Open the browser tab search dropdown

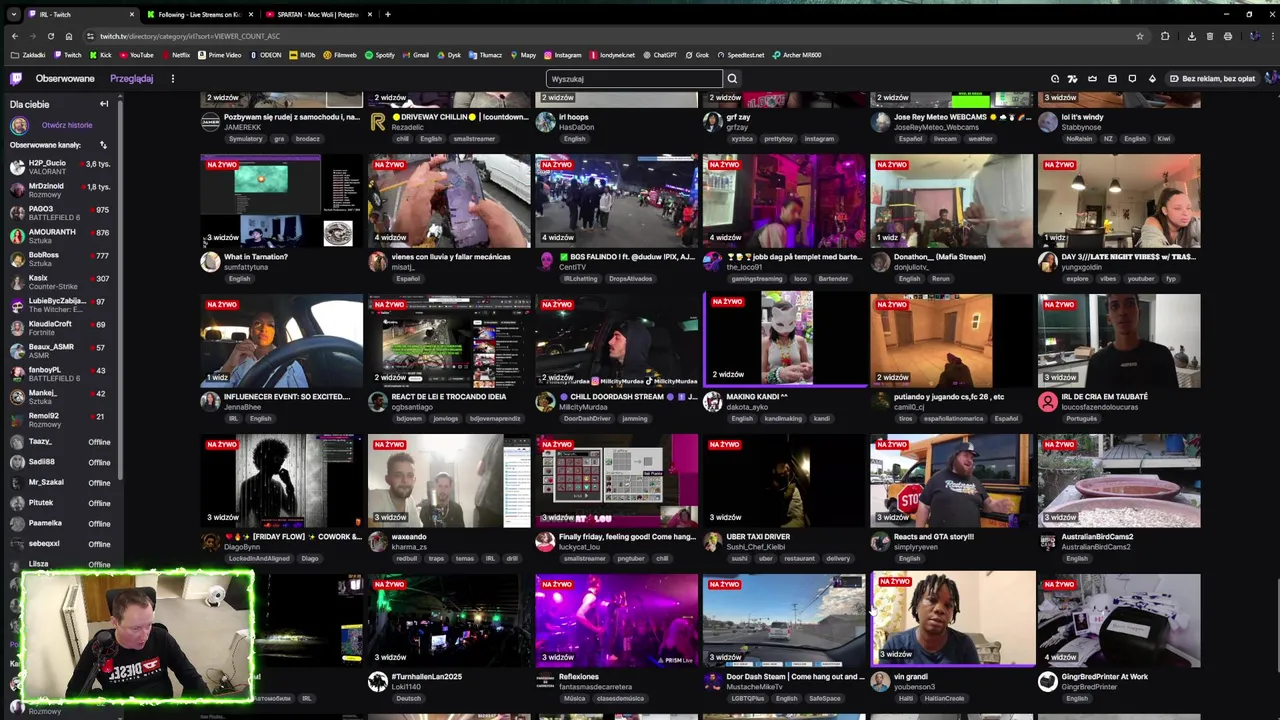point(15,14)
